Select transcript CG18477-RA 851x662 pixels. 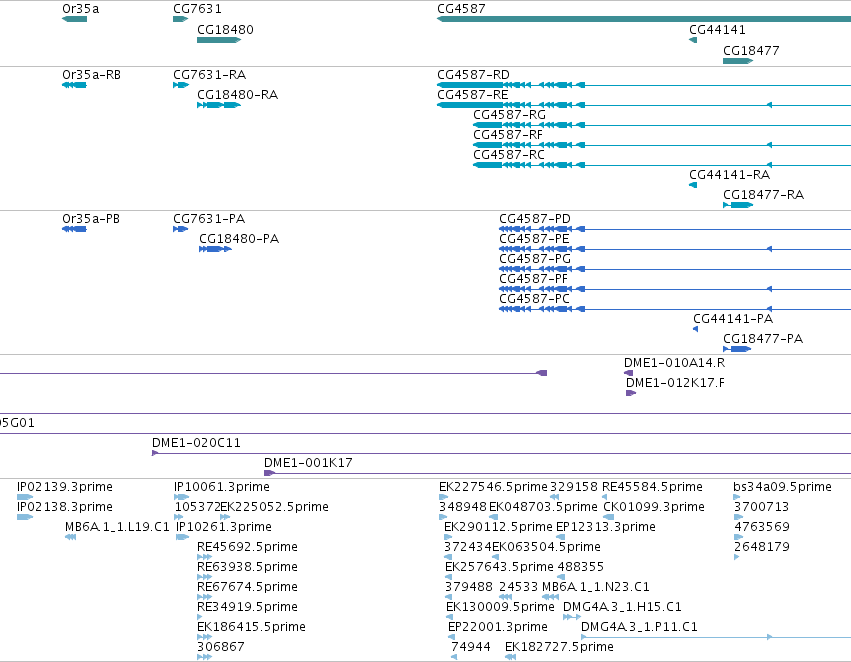[738, 205]
